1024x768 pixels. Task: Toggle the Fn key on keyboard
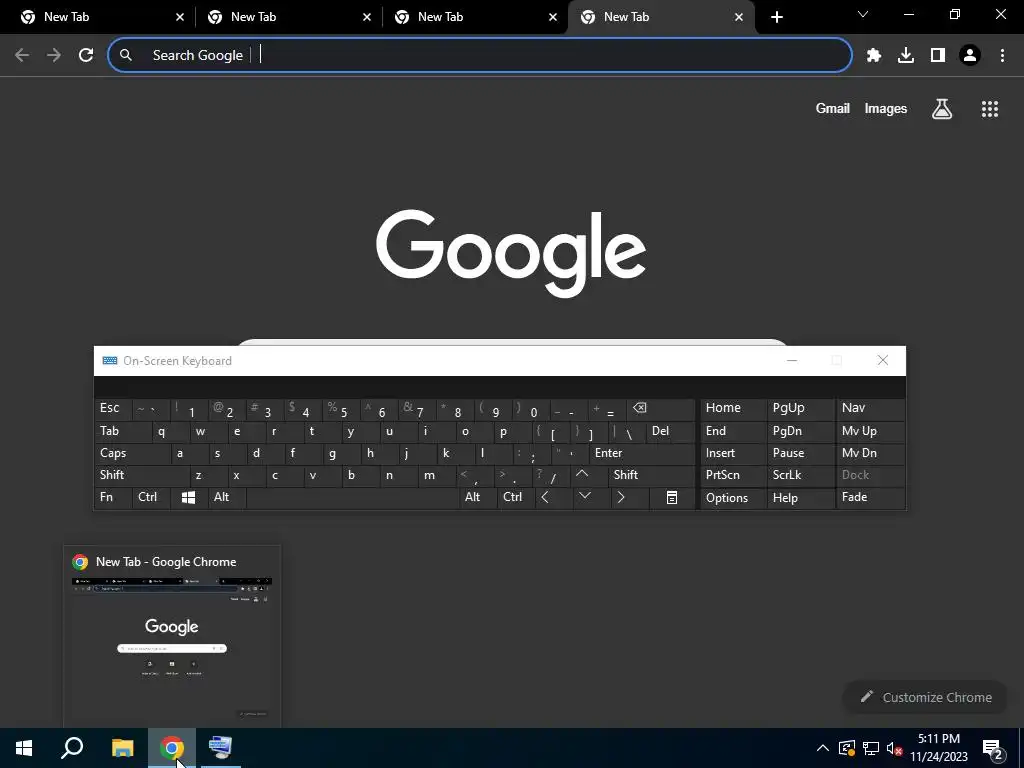112,498
